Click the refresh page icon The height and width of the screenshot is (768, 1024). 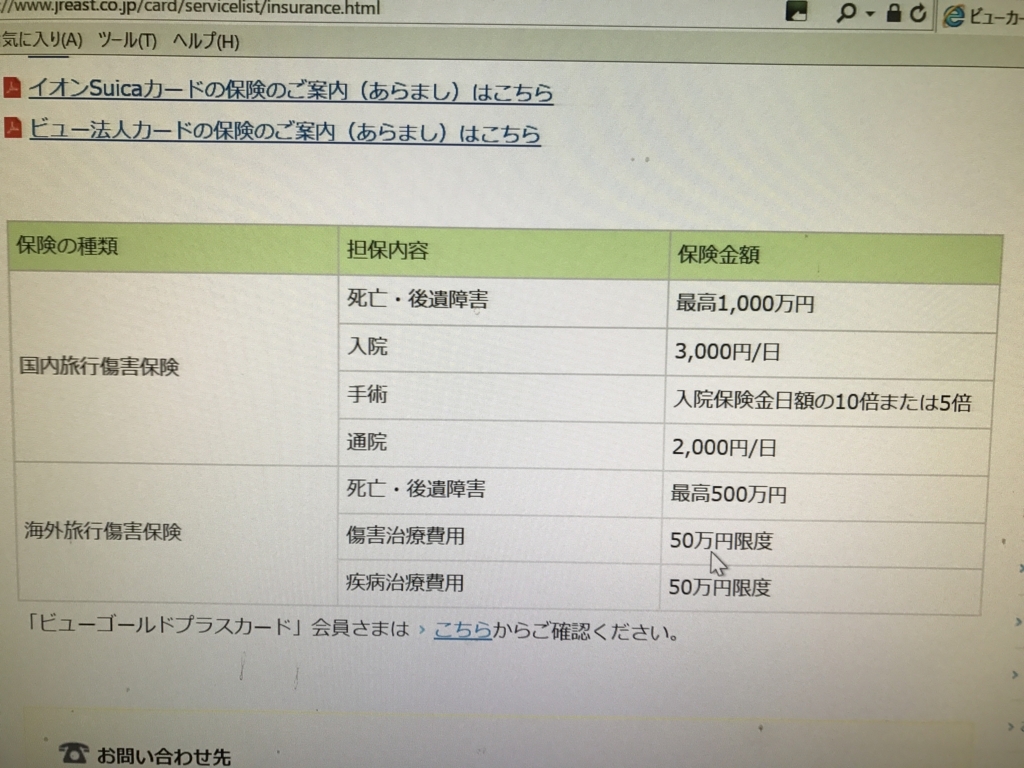coord(918,13)
